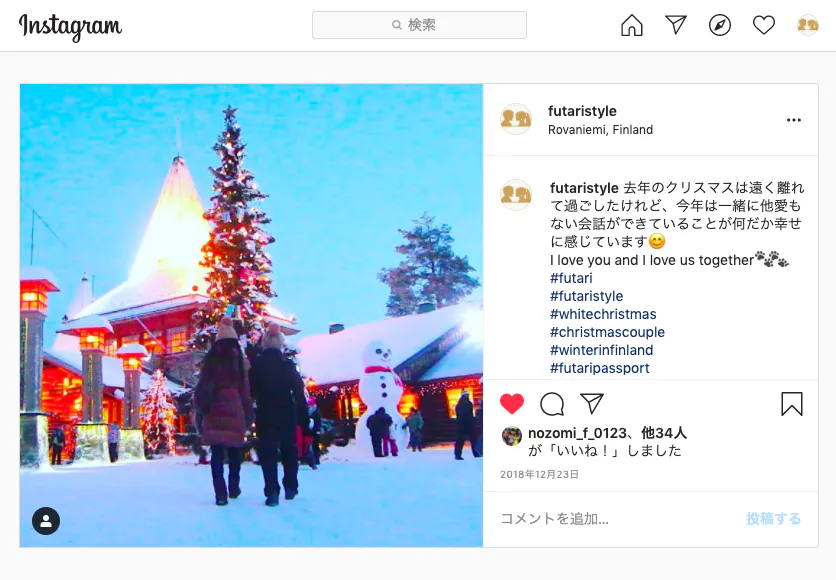The height and width of the screenshot is (580, 836).
Task: Open Rovaniemi, Finland location link
Action: click(600, 130)
